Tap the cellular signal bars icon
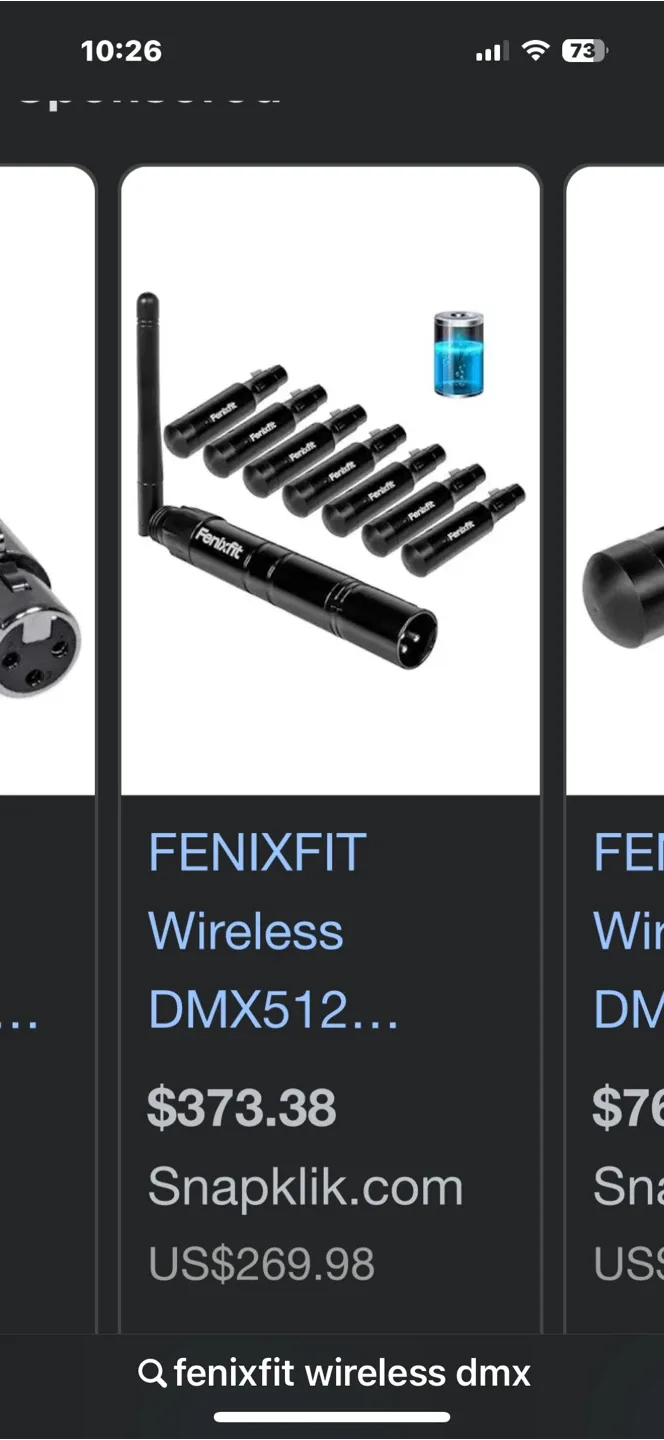 point(492,51)
